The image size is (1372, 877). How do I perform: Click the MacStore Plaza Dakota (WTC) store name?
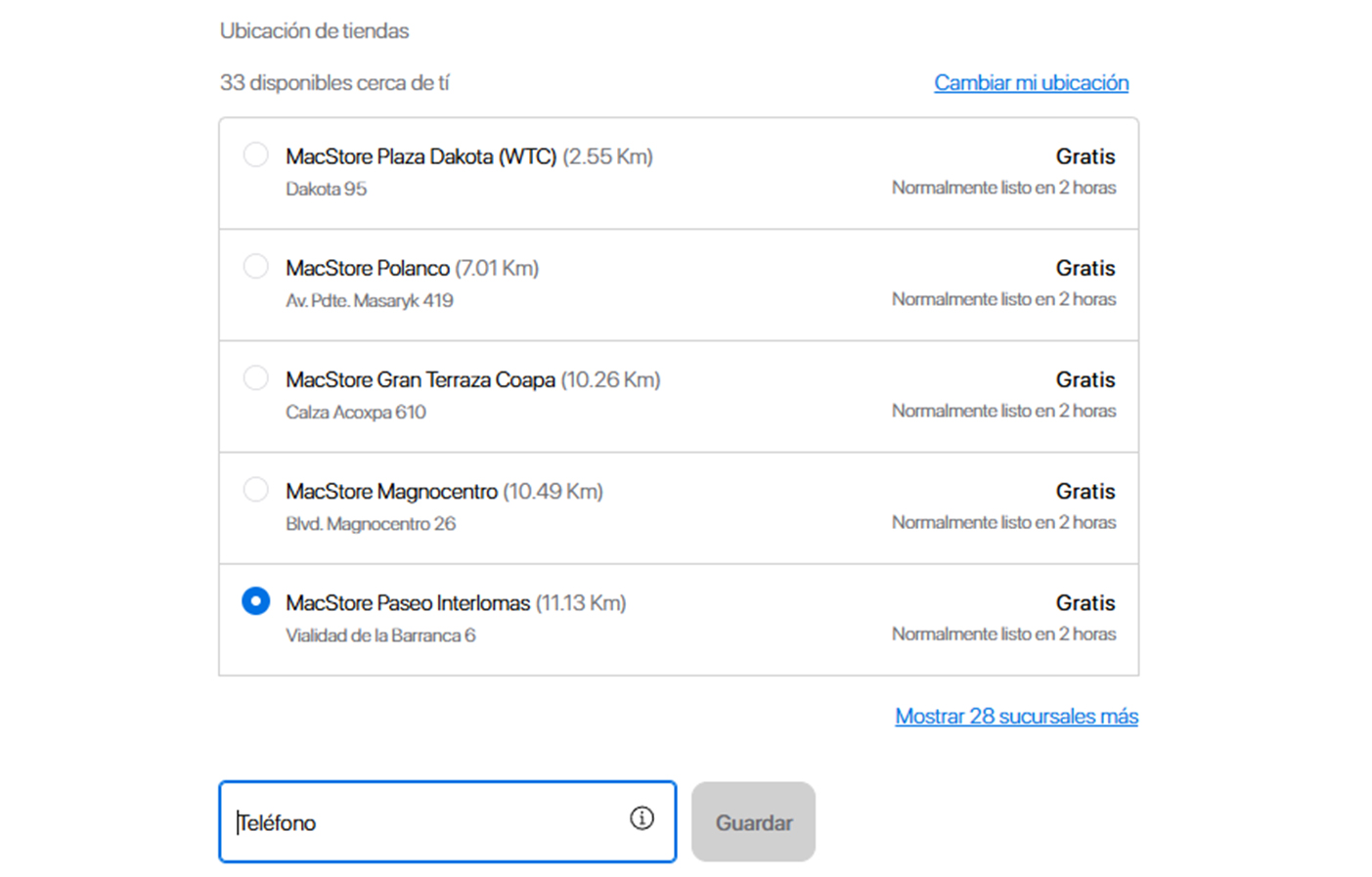(420, 156)
